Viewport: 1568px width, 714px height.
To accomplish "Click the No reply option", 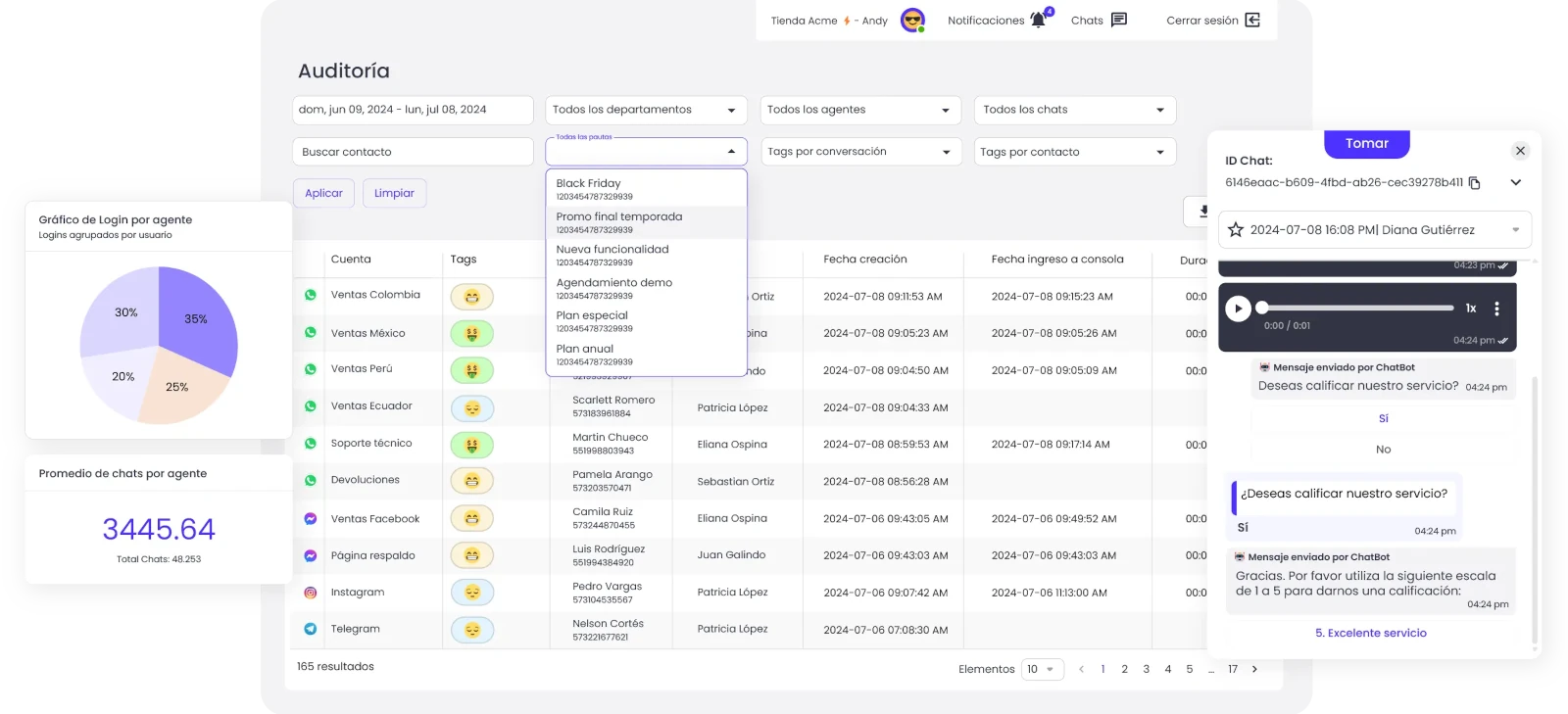I will click(x=1383, y=450).
